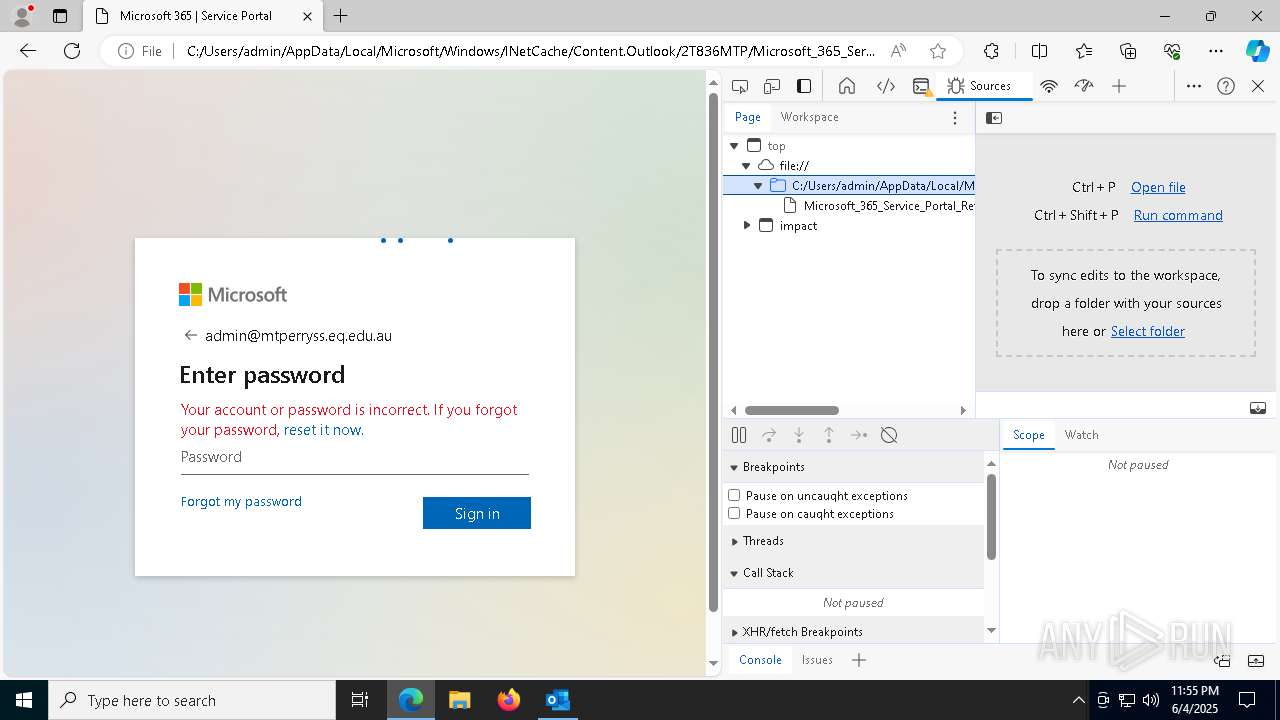This screenshot has height=720, width=1280.
Task: Switch to the Workspace tab
Action: tap(810, 117)
